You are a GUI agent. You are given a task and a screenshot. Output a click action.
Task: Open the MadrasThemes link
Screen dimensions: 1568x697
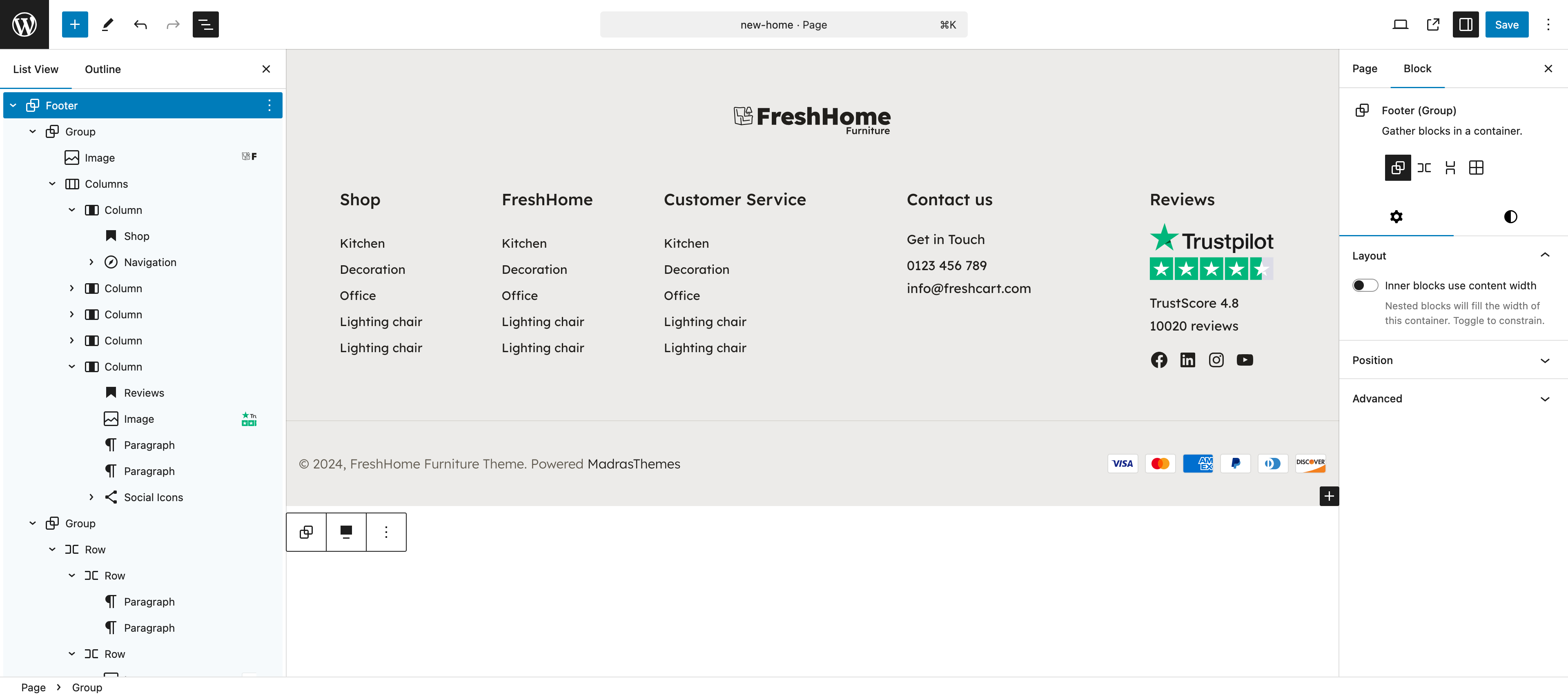pos(634,464)
